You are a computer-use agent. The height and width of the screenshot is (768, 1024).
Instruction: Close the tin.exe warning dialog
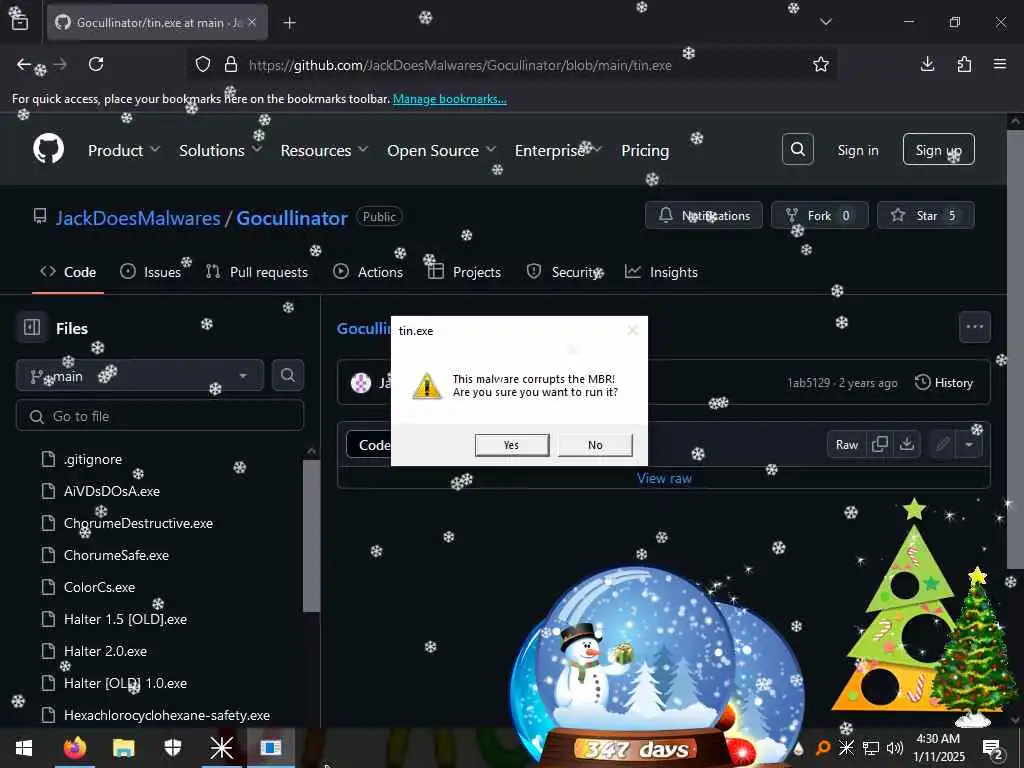click(x=632, y=330)
